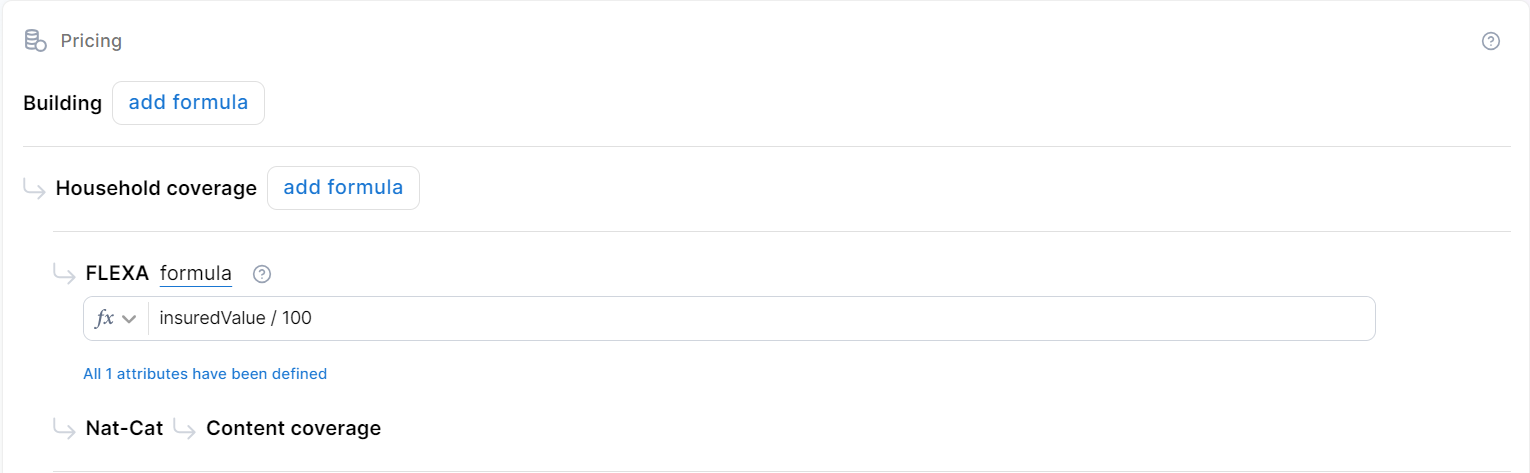The height and width of the screenshot is (473, 1530).
Task: Expand the chevron next to fx
Action: coord(128,319)
